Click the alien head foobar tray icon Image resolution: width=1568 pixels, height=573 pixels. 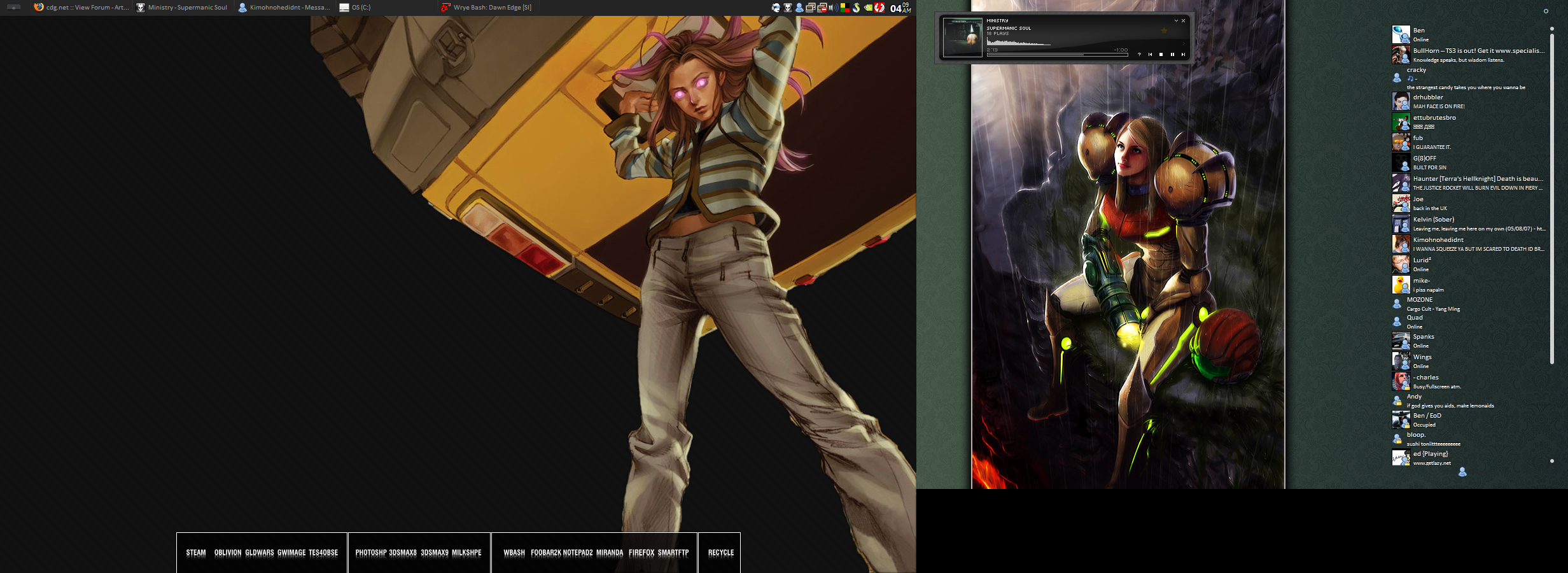(x=788, y=8)
